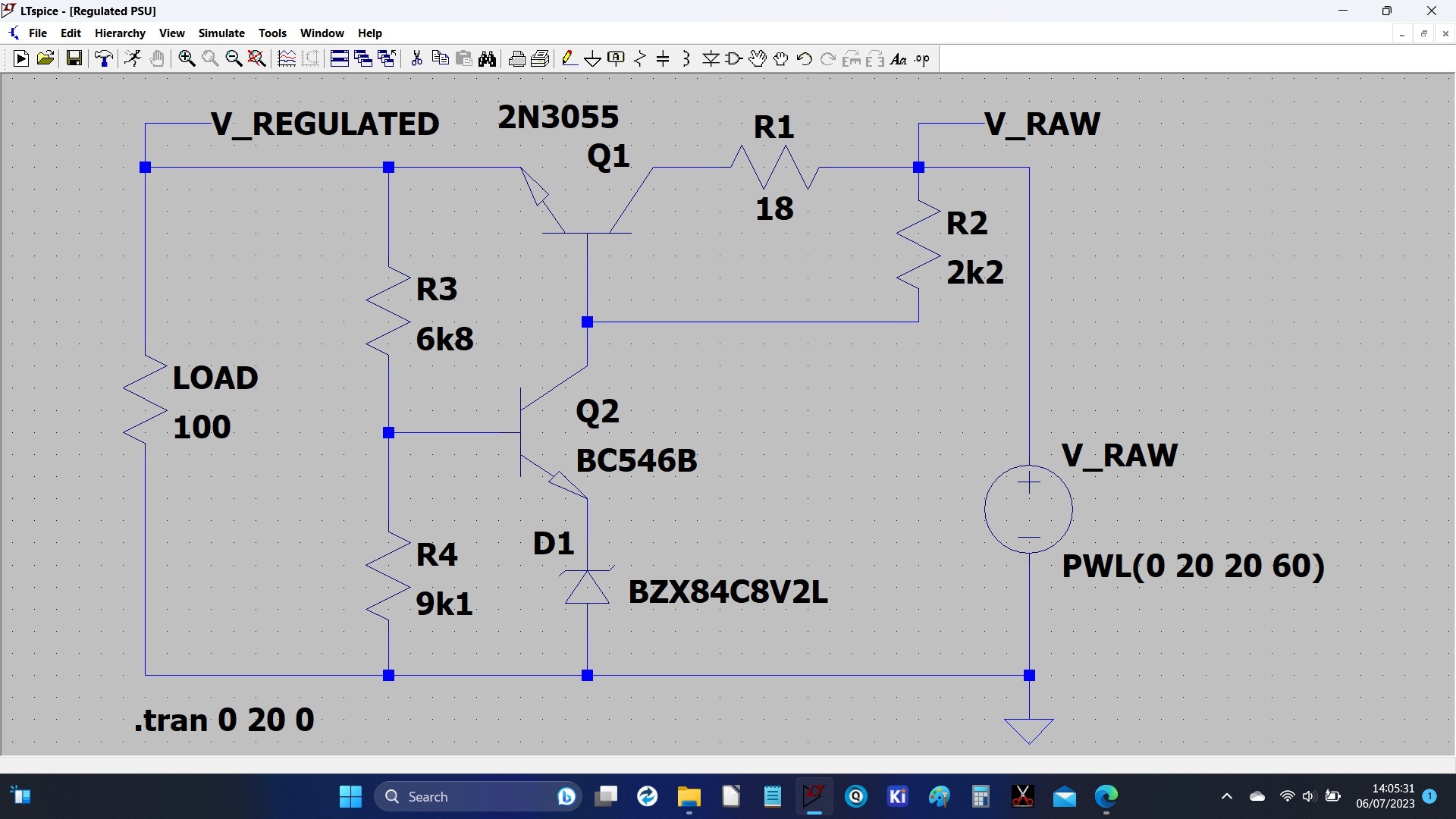Place an Inductor tool icon
Viewport: 1456px width, 819px height.
[x=686, y=59]
